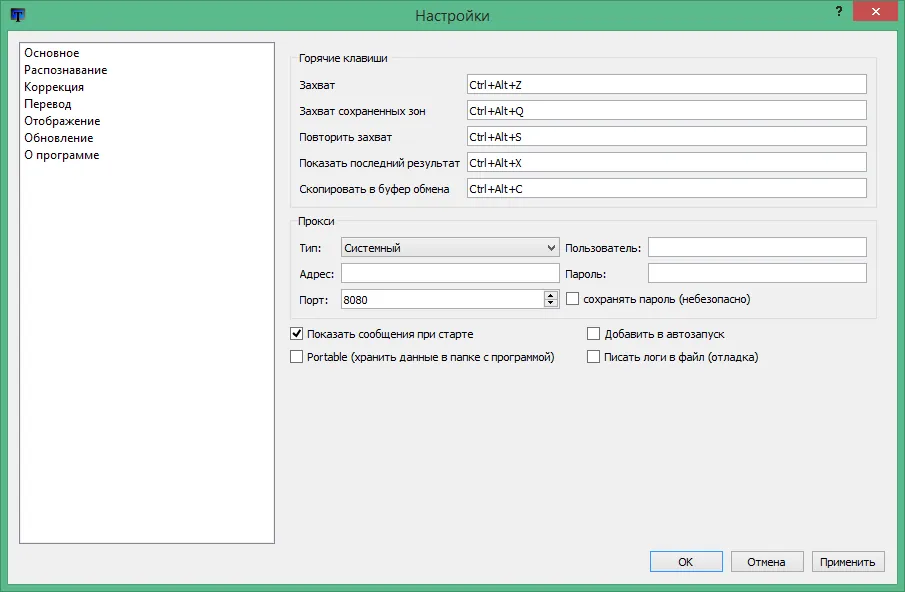905x592 pixels.
Task: Click the question mark help button
Action: point(839,11)
